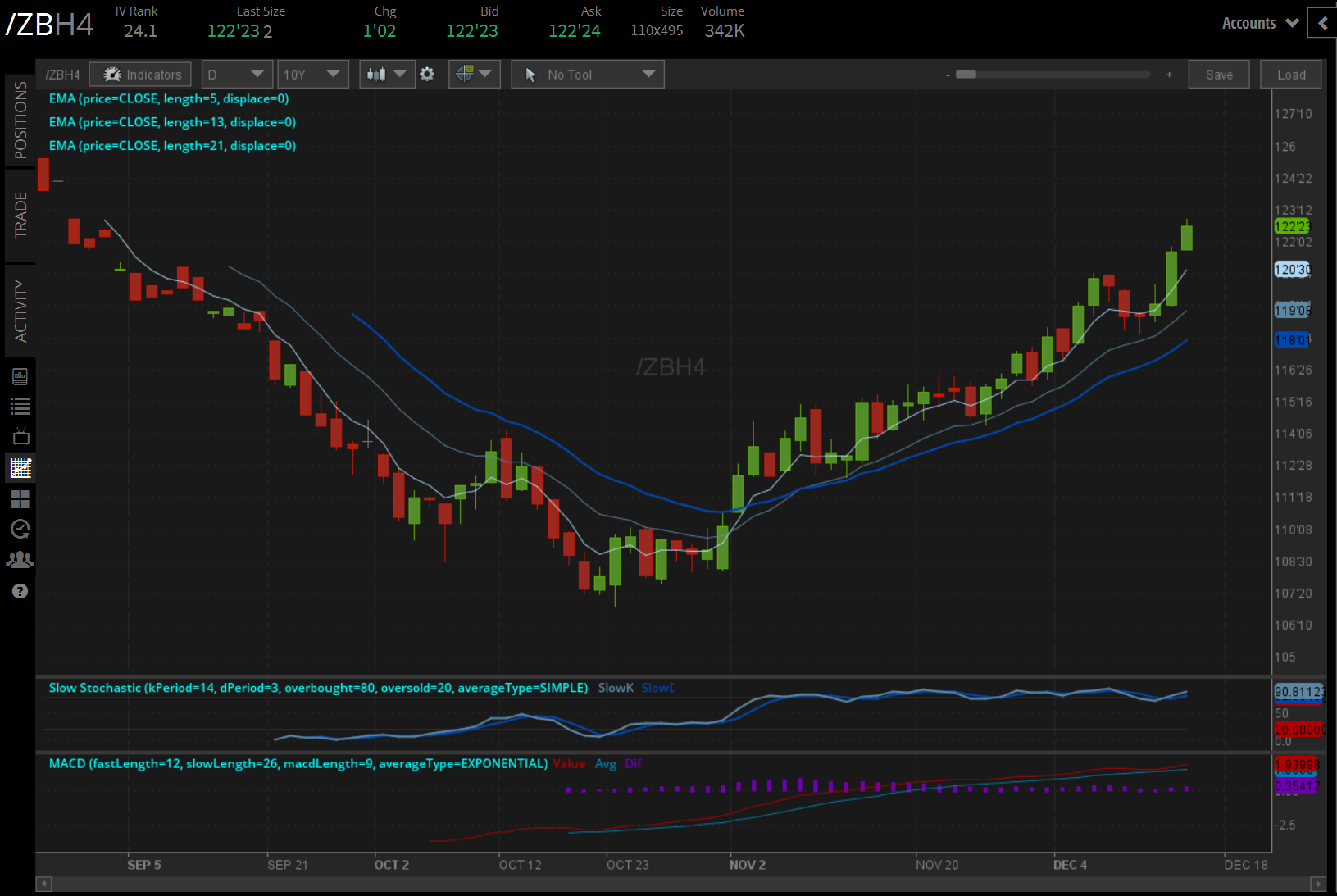Click the chart zoom slider handle
The height and width of the screenshot is (896, 1337).
coord(966,75)
